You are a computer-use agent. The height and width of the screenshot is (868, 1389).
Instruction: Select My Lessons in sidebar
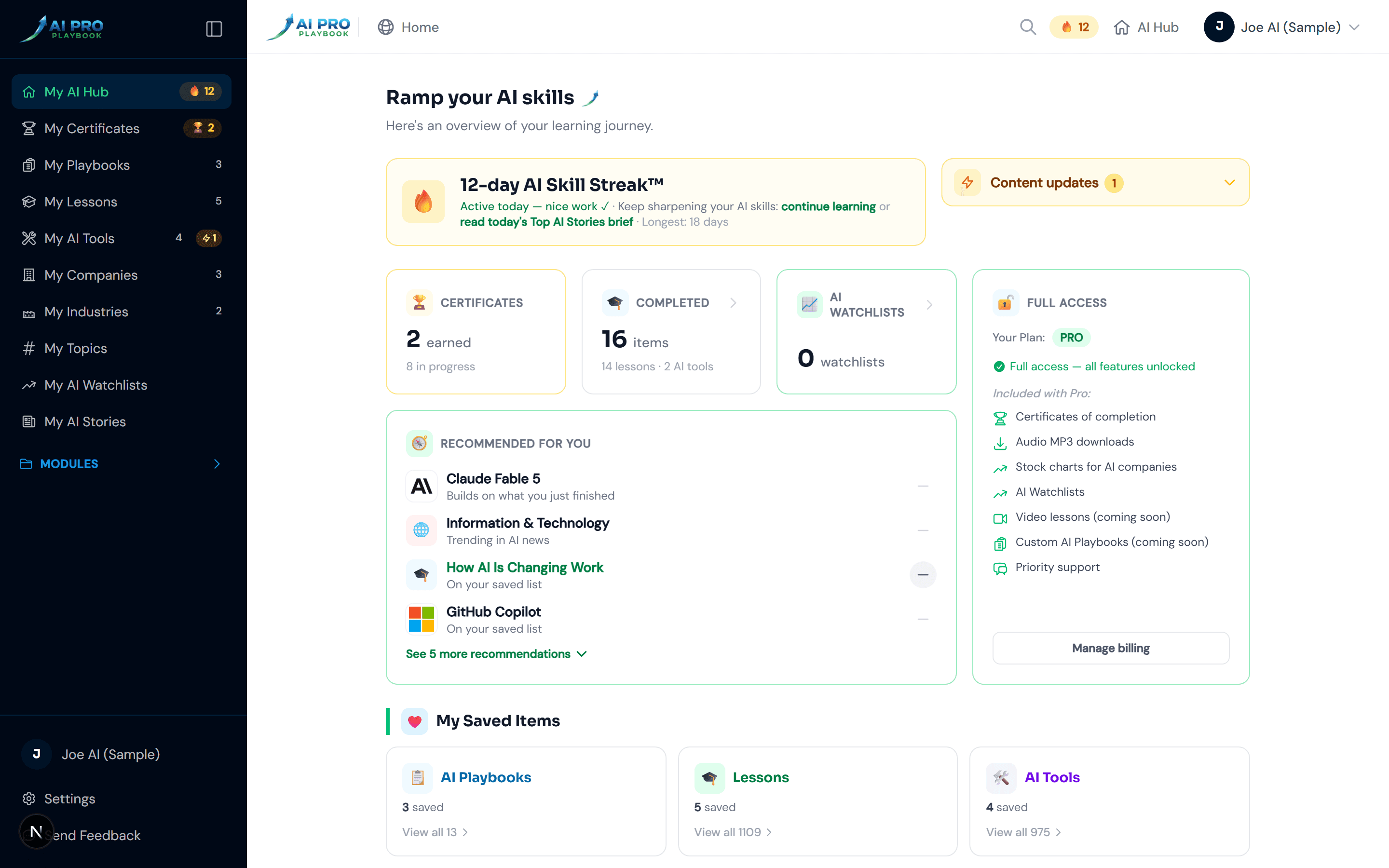point(121,202)
